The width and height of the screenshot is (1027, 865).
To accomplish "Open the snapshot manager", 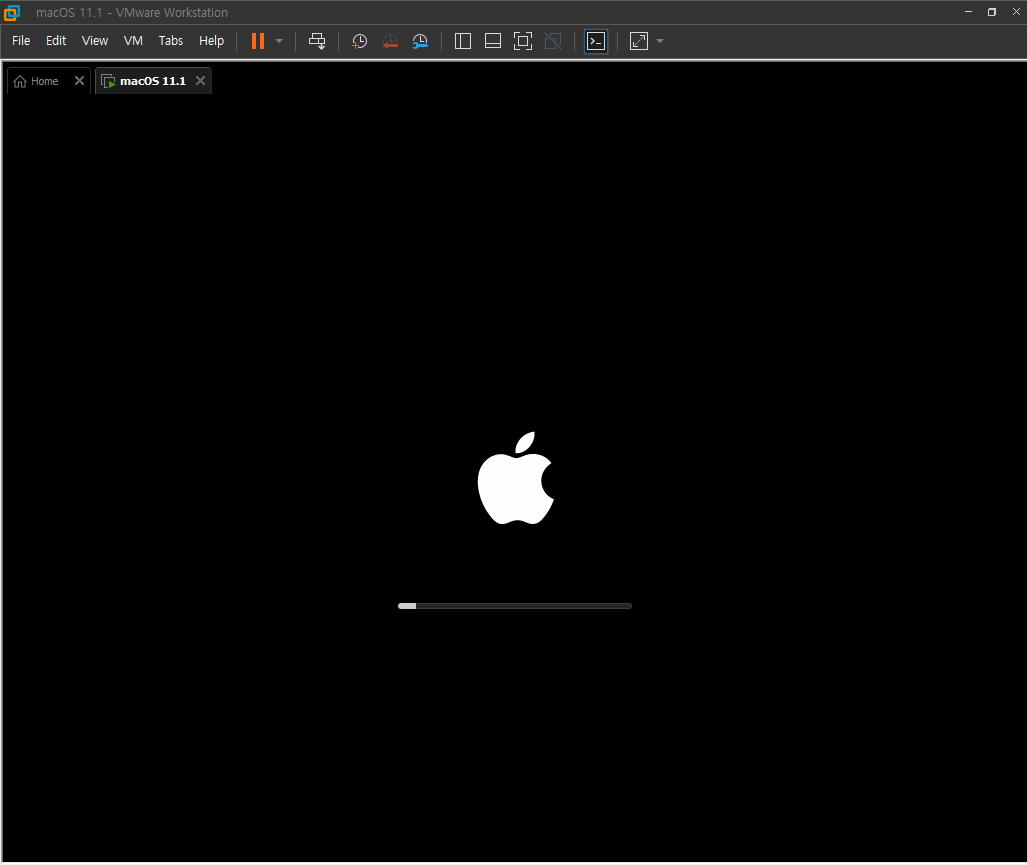I will coord(420,41).
